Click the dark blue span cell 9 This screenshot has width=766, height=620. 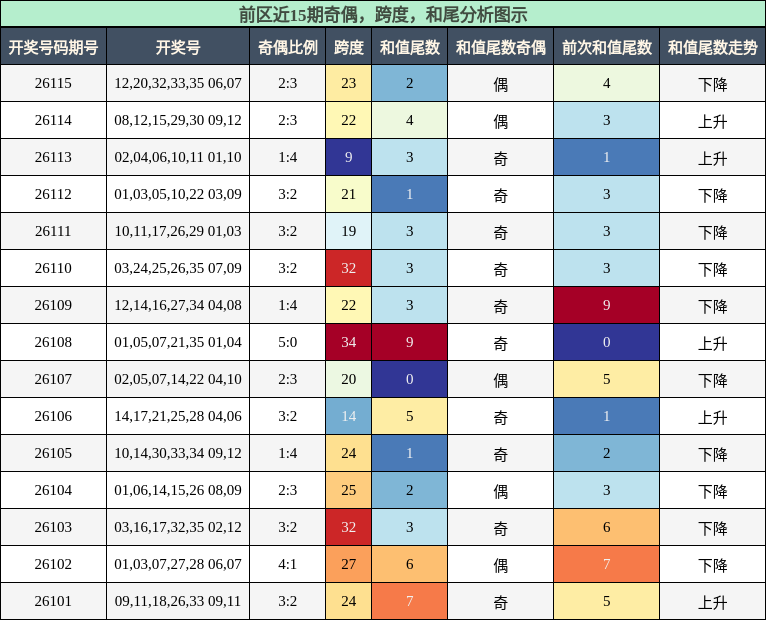tap(348, 157)
